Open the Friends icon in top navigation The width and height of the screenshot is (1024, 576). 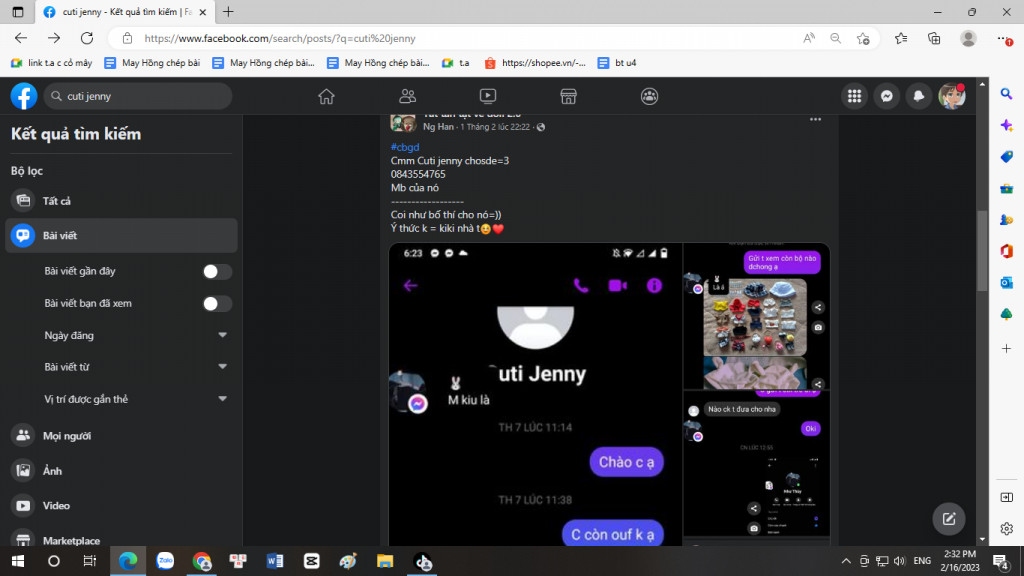click(407, 96)
